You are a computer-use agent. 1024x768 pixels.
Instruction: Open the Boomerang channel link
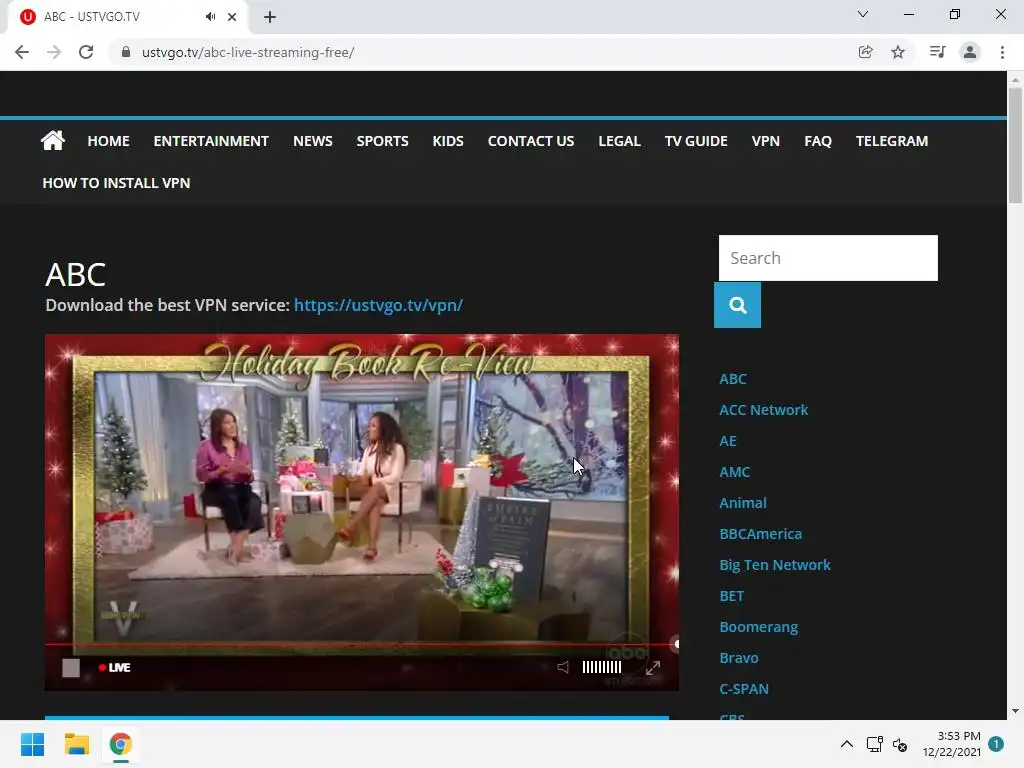click(x=758, y=627)
